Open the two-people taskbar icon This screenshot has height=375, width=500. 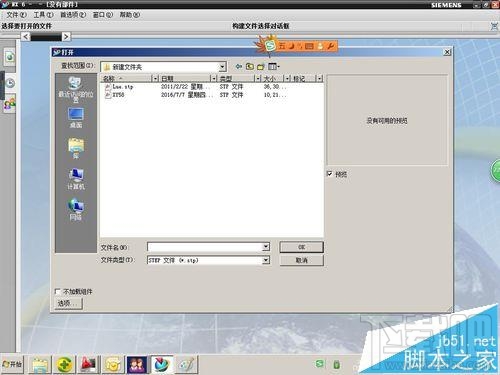coord(137,364)
